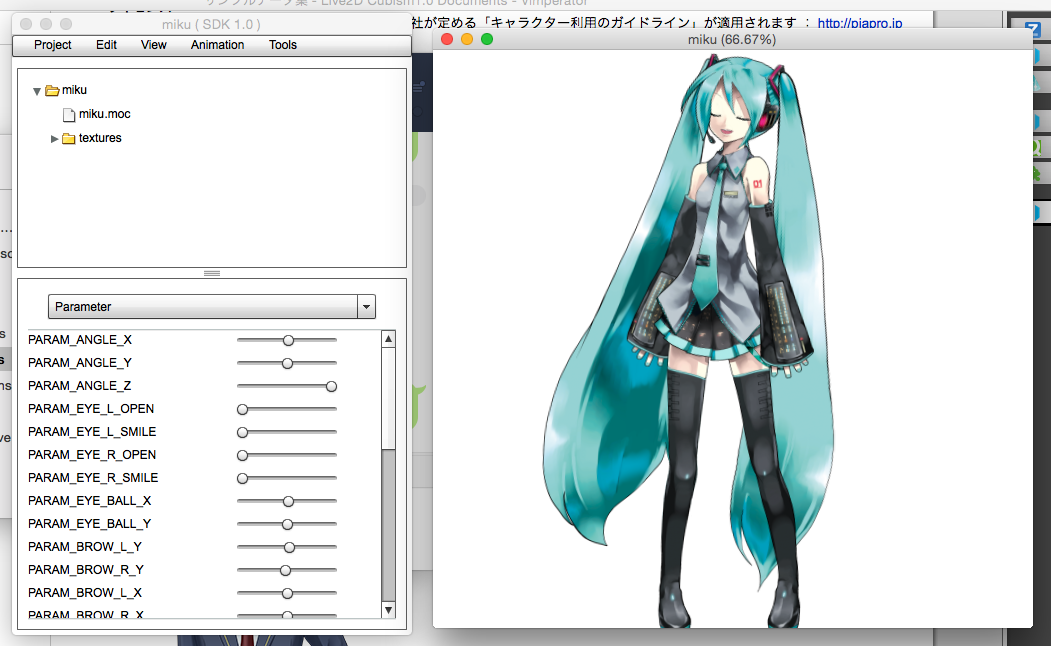Click the PARAM_EYE_R_SMILE label
Viewport: 1051px width, 646px height.
tap(93, 478)
